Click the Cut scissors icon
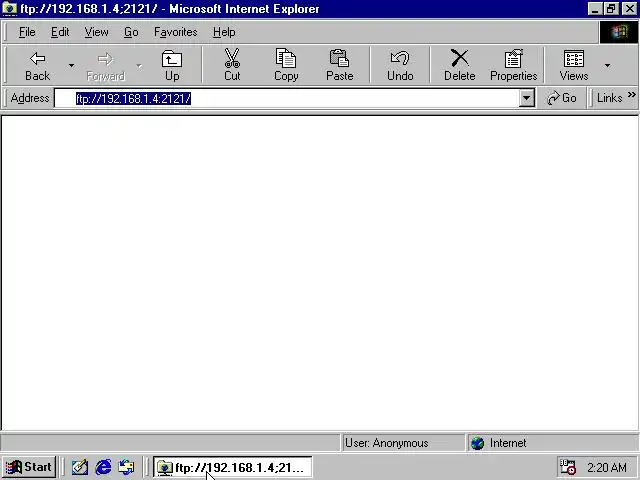 232,58
